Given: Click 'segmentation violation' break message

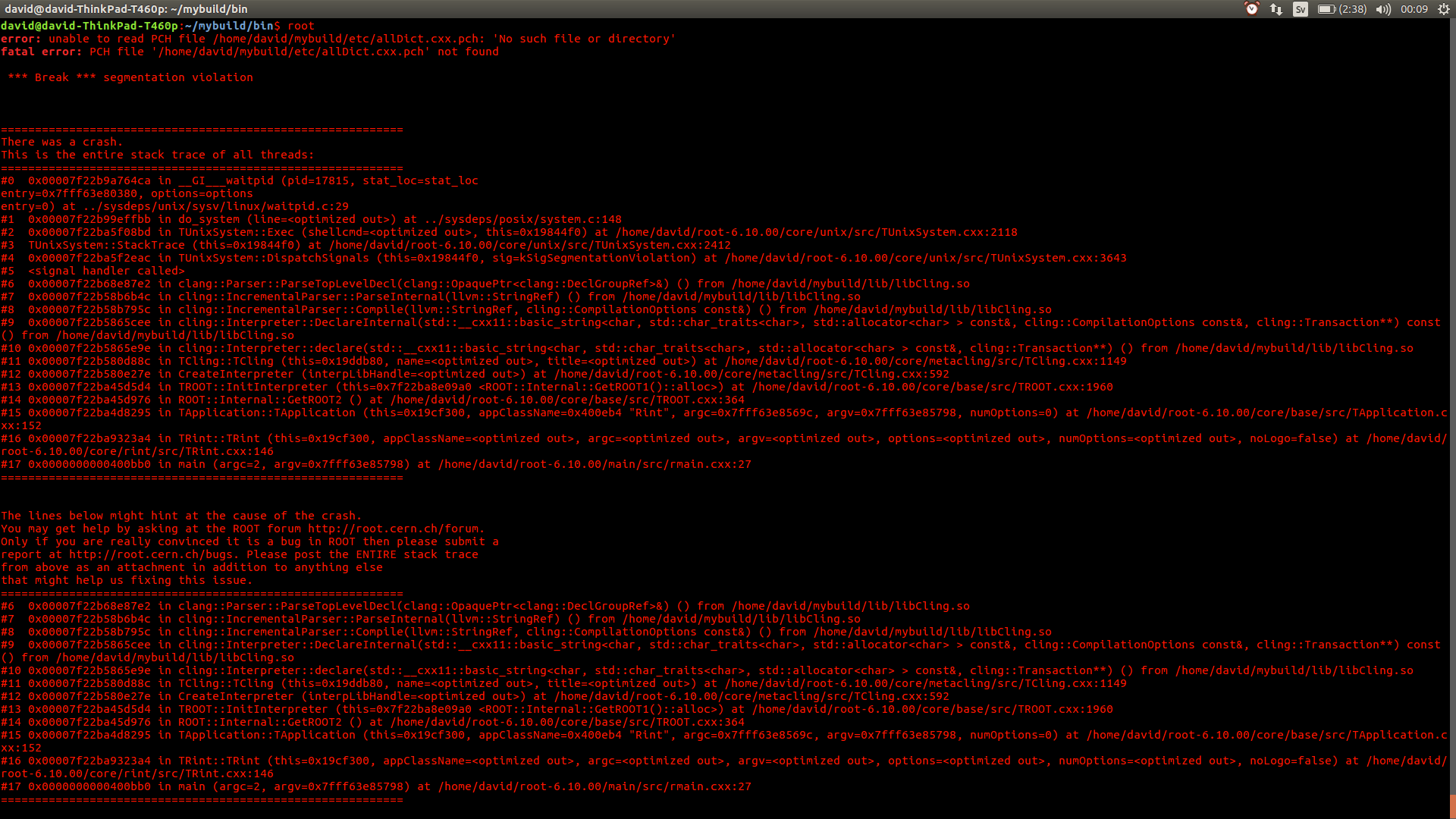Looking at the screenshot, I should tap(178, 77).
